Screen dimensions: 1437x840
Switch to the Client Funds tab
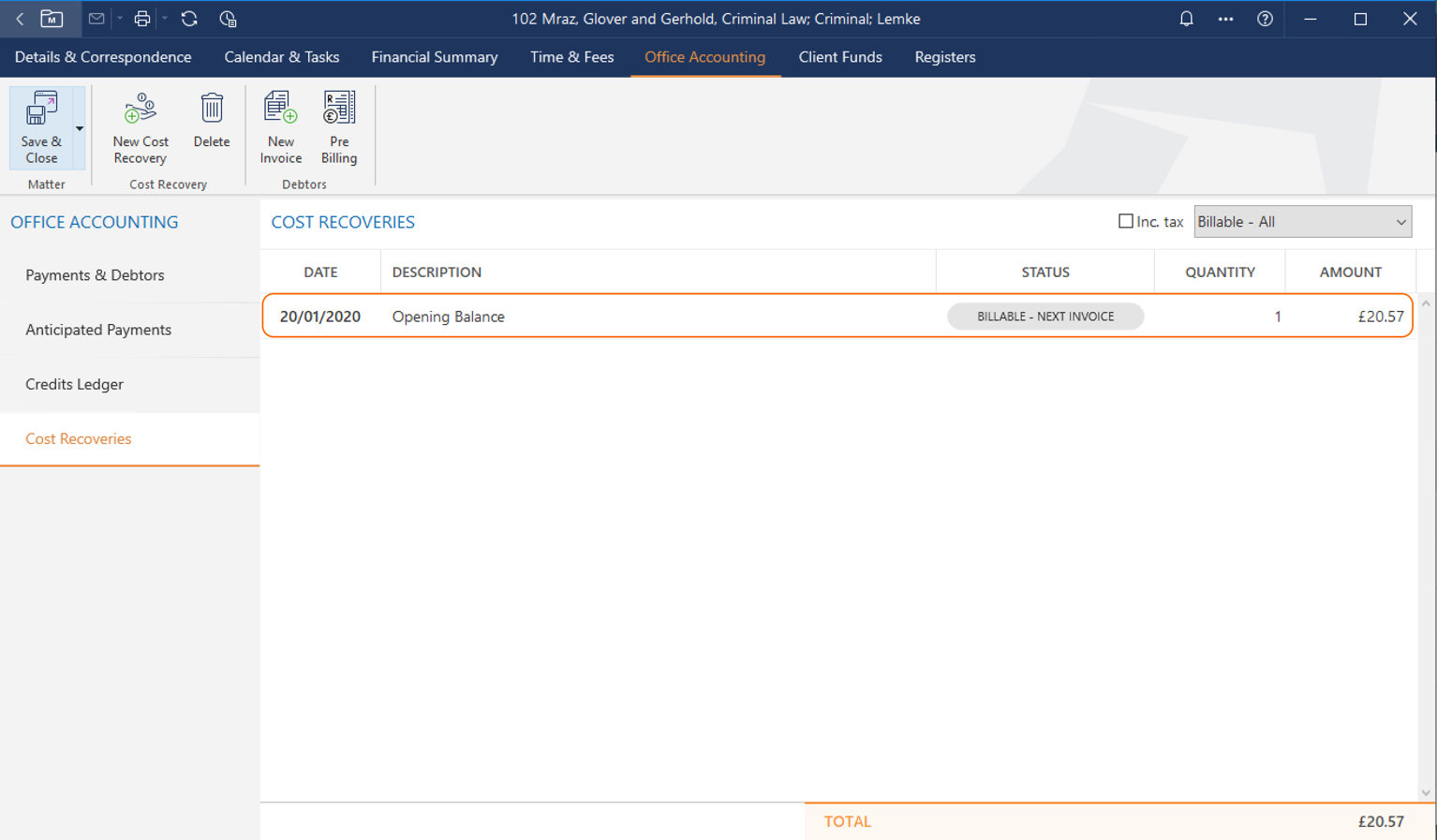839,57
